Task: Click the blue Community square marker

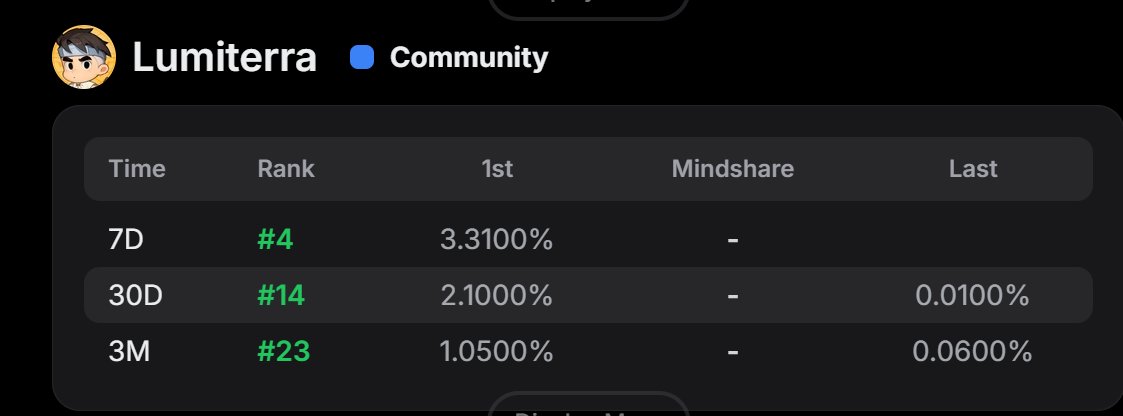Action: tap(362, 58)
